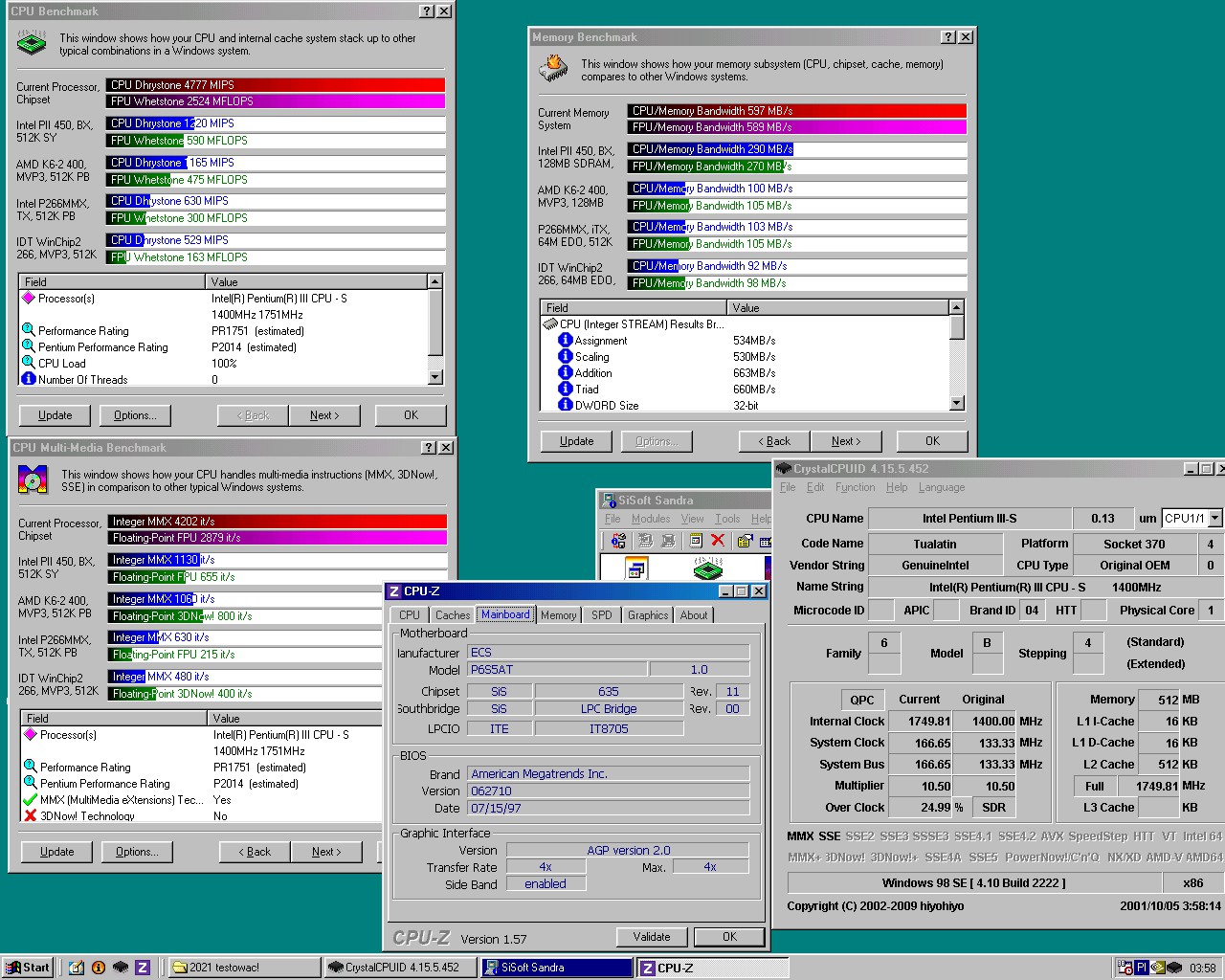Select the stacked windows module icon in Sandra
Viewport: 1225px width, 980px height.
tap(636, 568)
